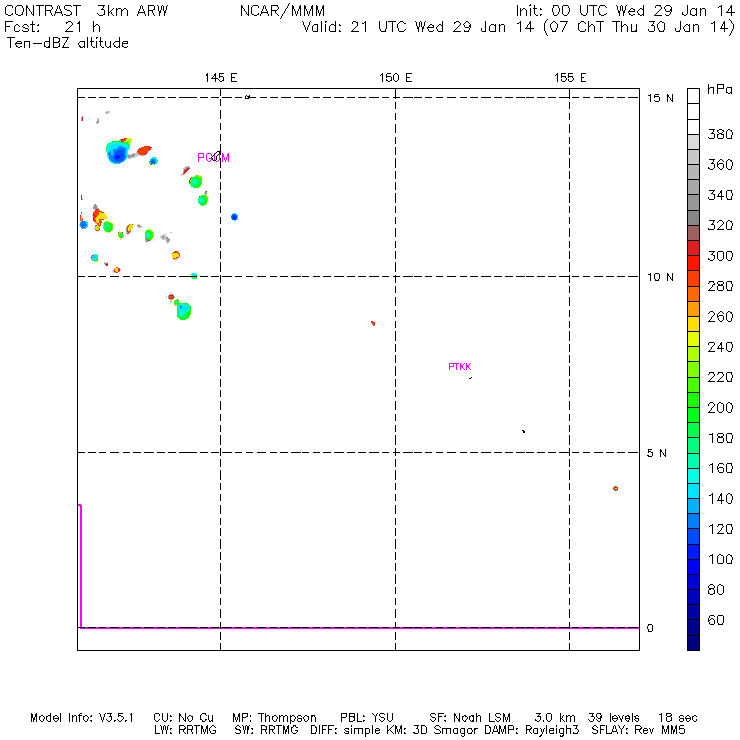Click the "PBL: YSU" model setting
Viewport: 740px width, 740px height.
click(x=367, y=718)
